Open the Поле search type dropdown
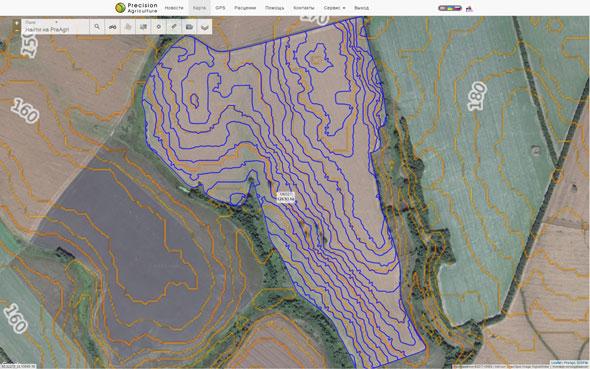The width and height of the screenshot is (590, 369). 41,23
